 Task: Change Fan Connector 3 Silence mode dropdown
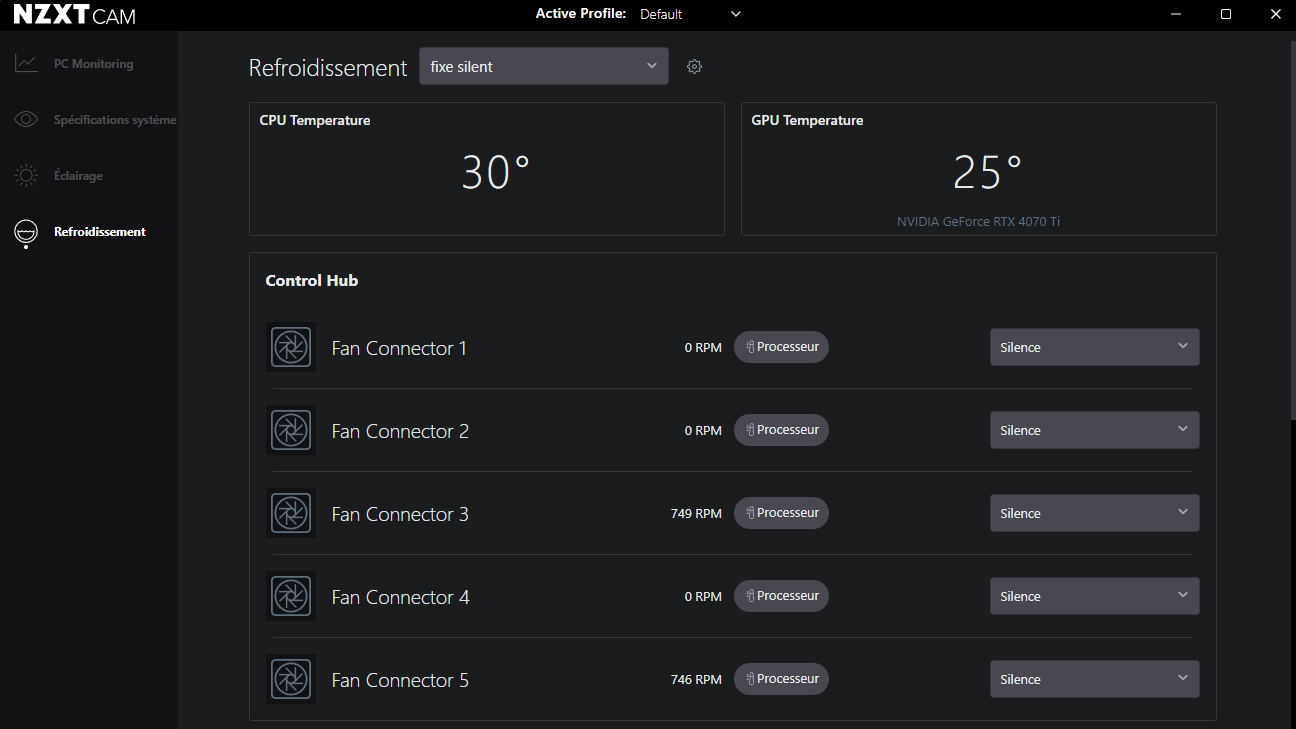(1094, 513)
